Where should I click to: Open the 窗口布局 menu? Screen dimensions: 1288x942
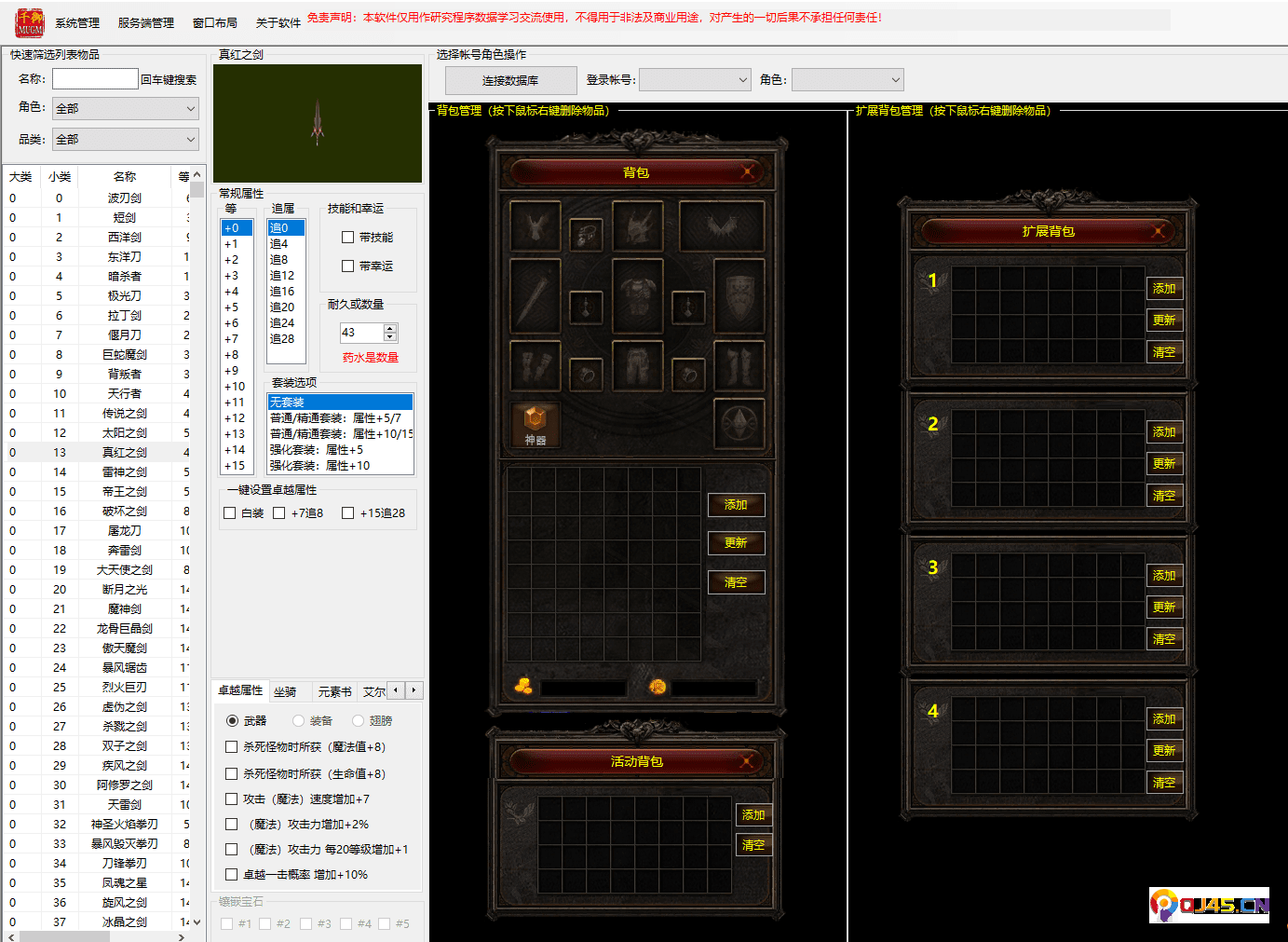215,23
